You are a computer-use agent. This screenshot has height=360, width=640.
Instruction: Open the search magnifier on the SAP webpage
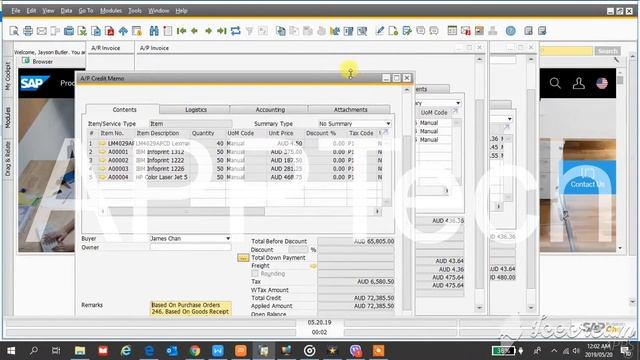click(x=555, y=83)
